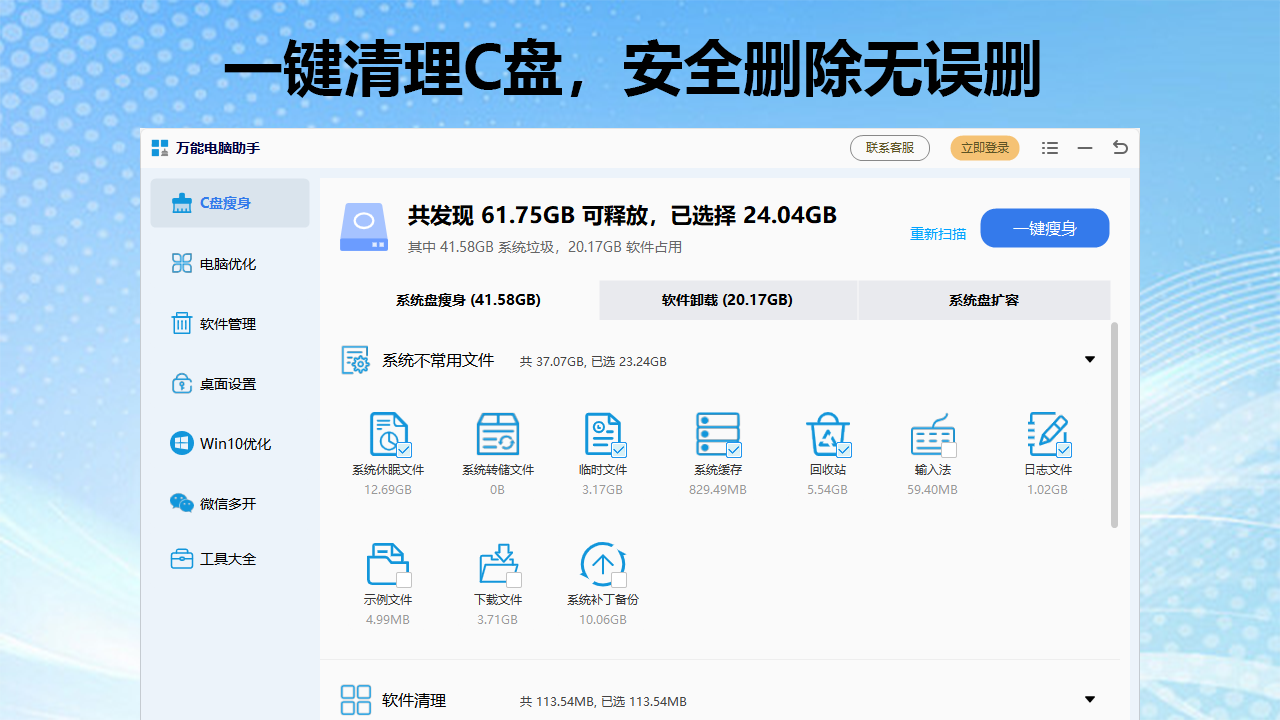Uncheck the 日志文件 checkbox

pos(1064,450)
